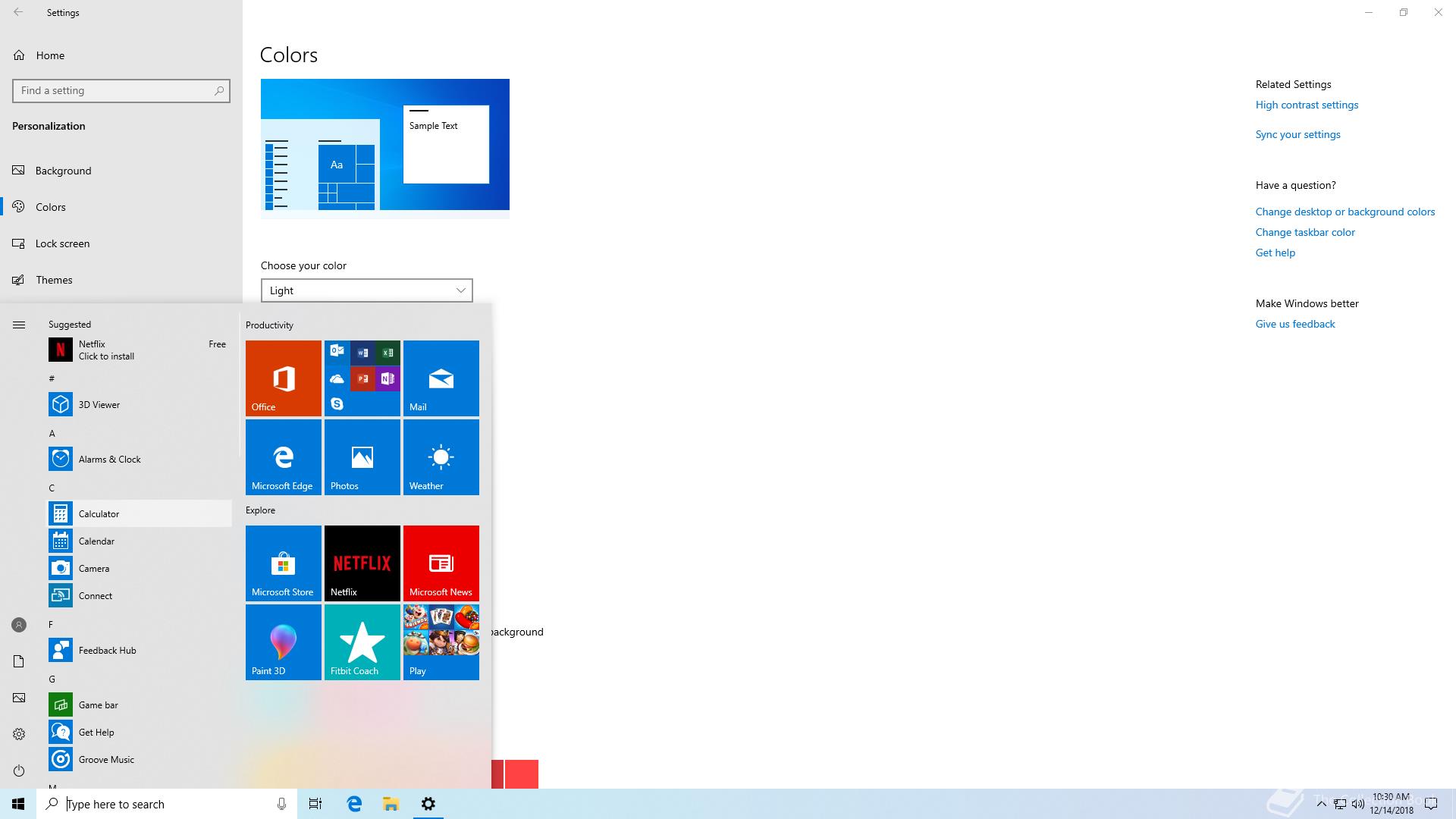Click the Settings back arrow
This screenshot has width=1456, height=819.
click(x=18, y=12)
